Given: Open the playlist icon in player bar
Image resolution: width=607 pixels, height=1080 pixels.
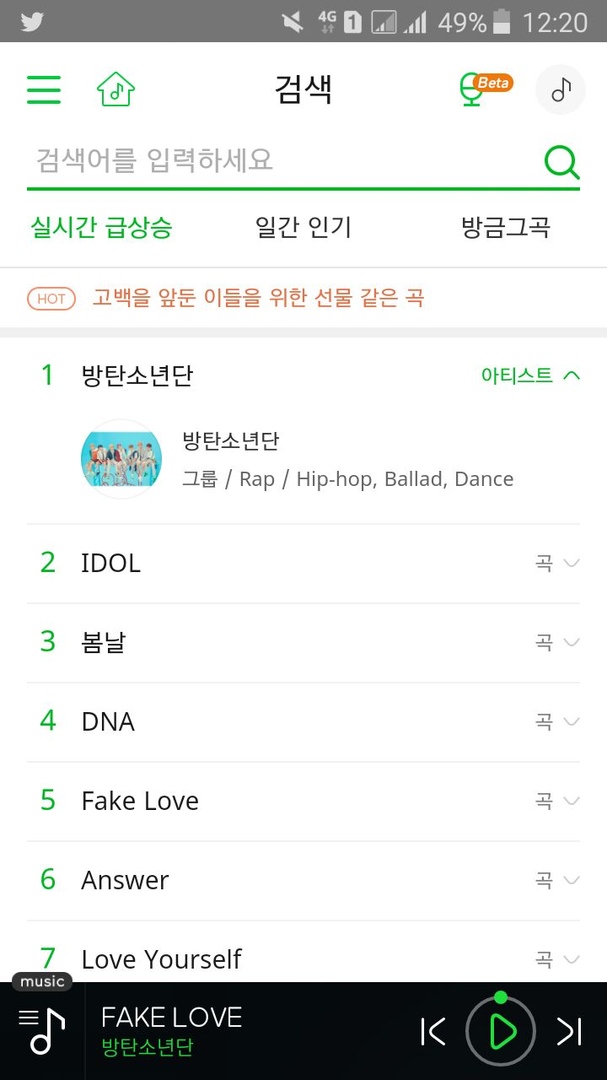Looking at the screenshot, I should pos(42,1030).
